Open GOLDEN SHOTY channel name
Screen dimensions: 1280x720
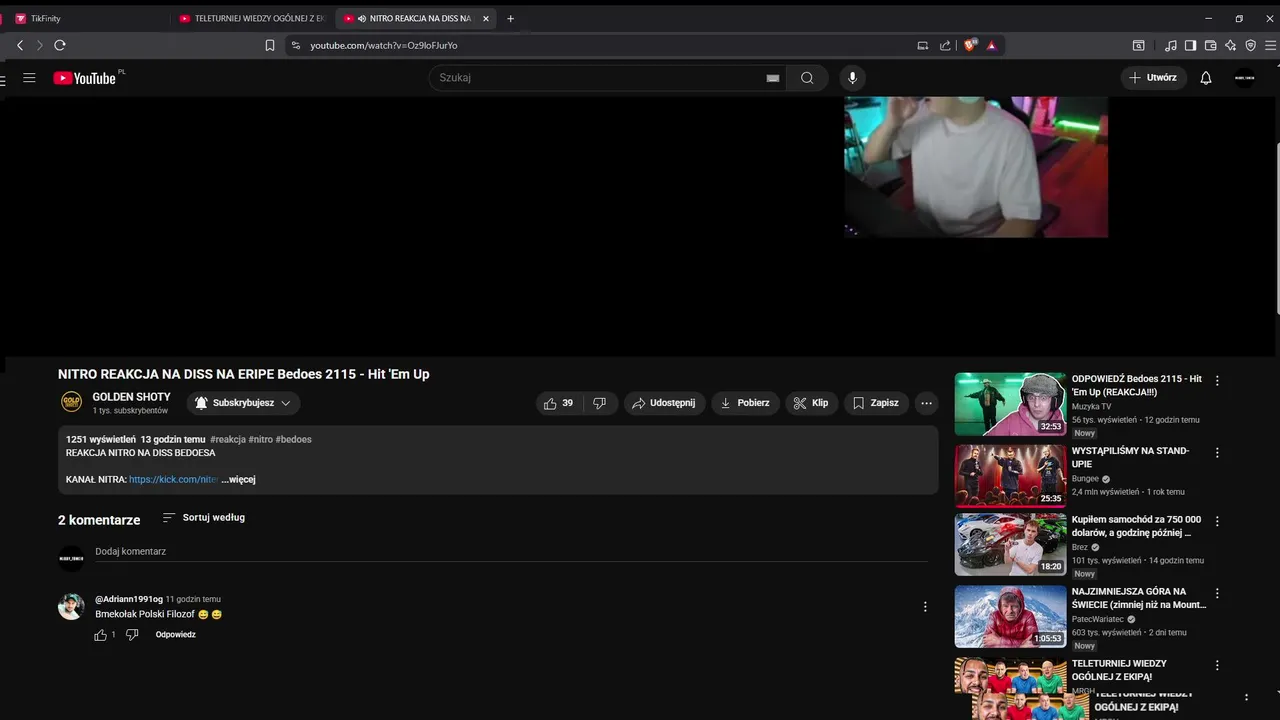(131, 397)
